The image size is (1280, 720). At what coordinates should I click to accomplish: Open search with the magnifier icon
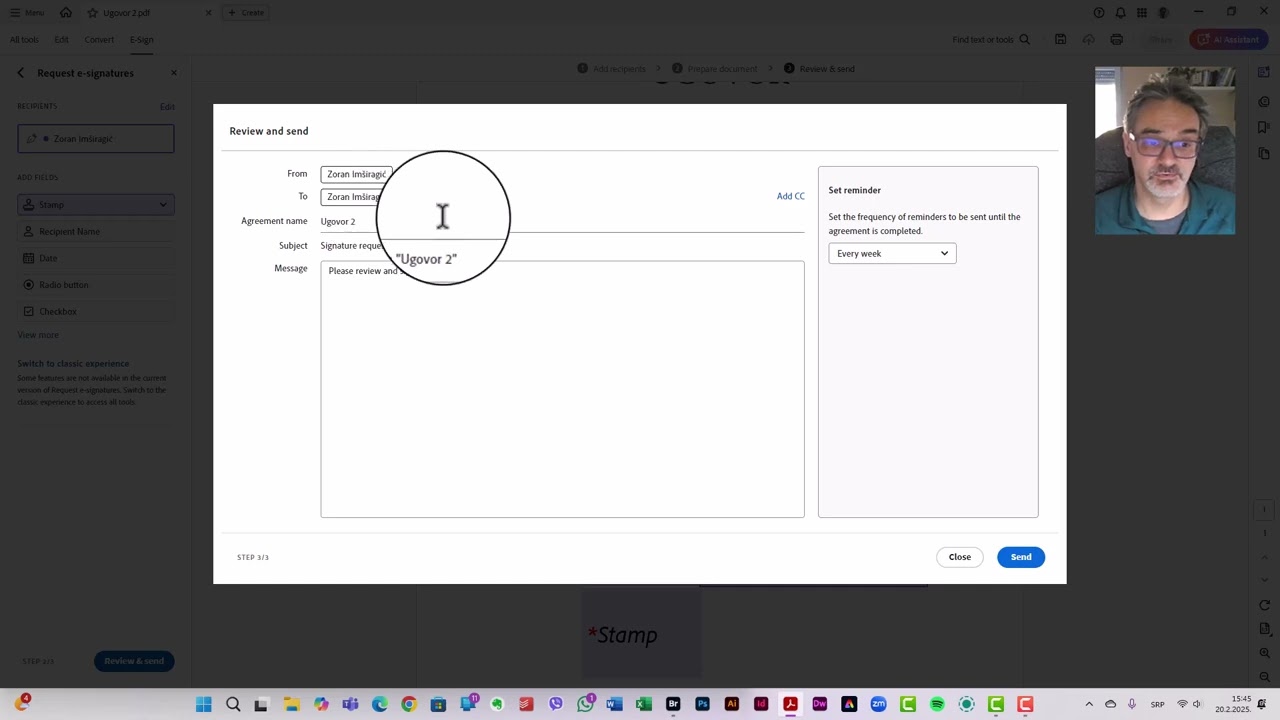[x=1024, y=39]
